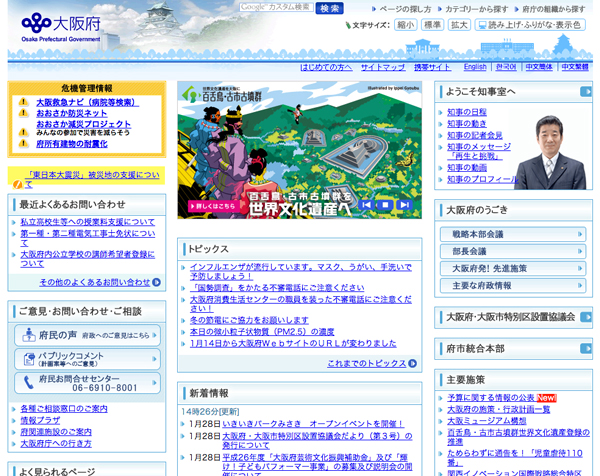Click the previous slide button on banner
Viewport: 600px width, 476px height.
click(x=365, y=205)
